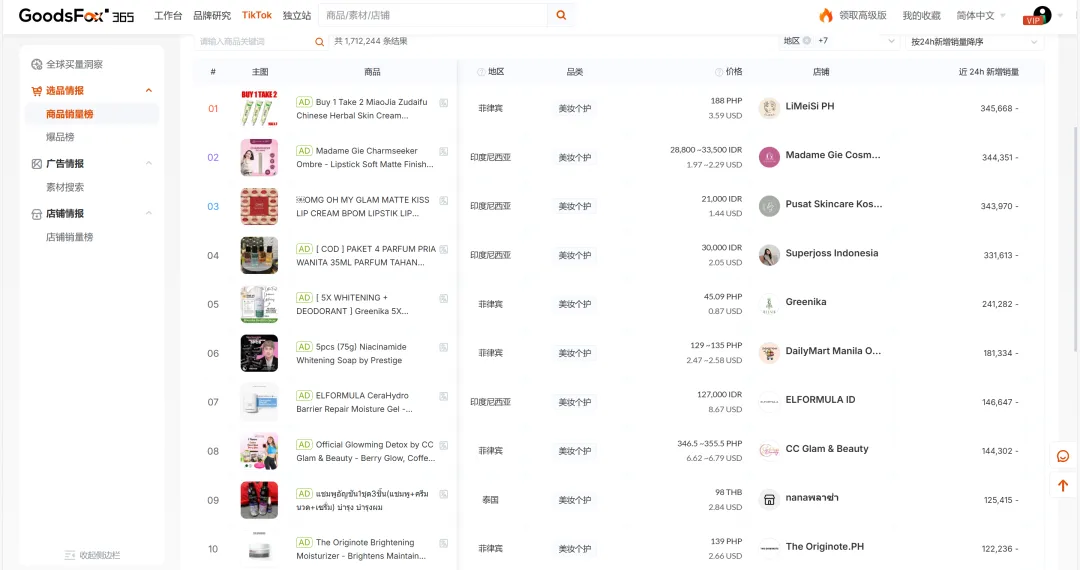Click the back-to-top arrow icon

(x=1063, y=485)
